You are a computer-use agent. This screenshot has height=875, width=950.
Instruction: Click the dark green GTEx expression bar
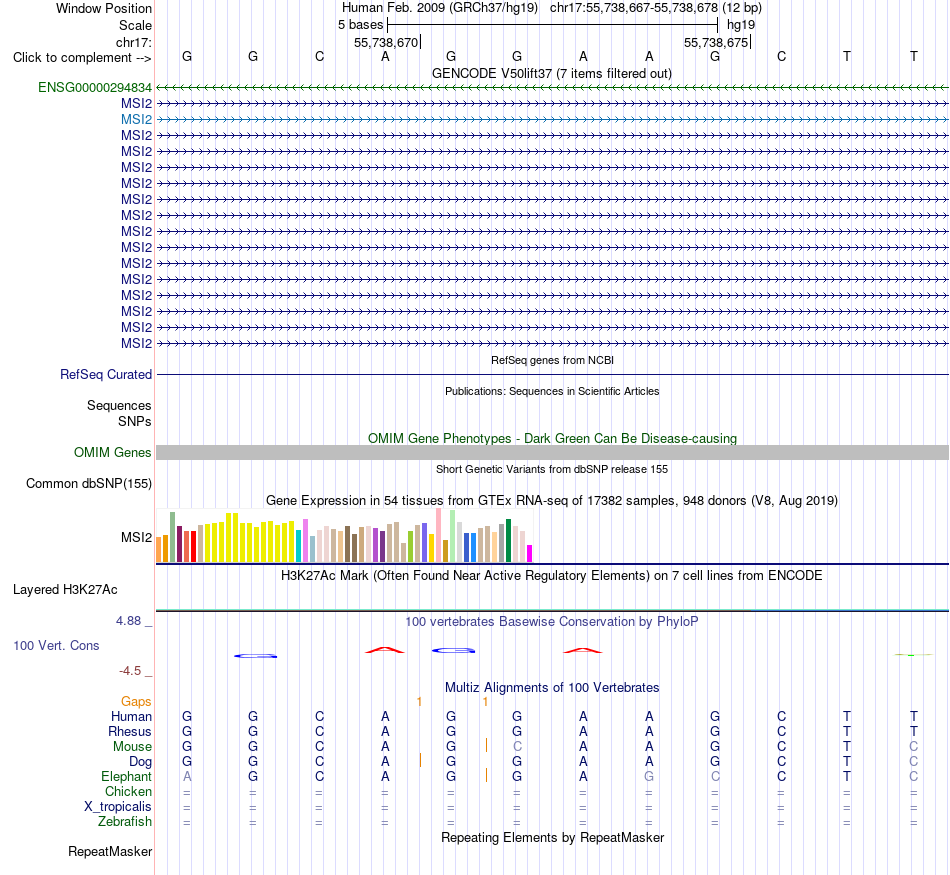tap(509, 541)
